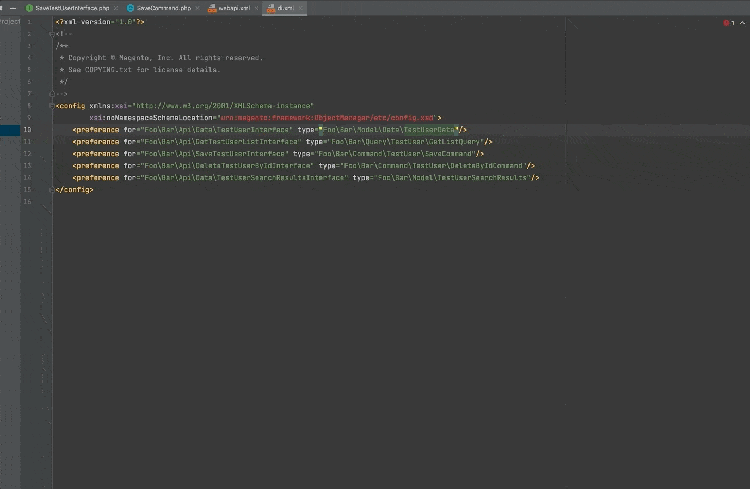Click the XML file icon on the di.xml tab
The image size is (750, 489).
269,7
